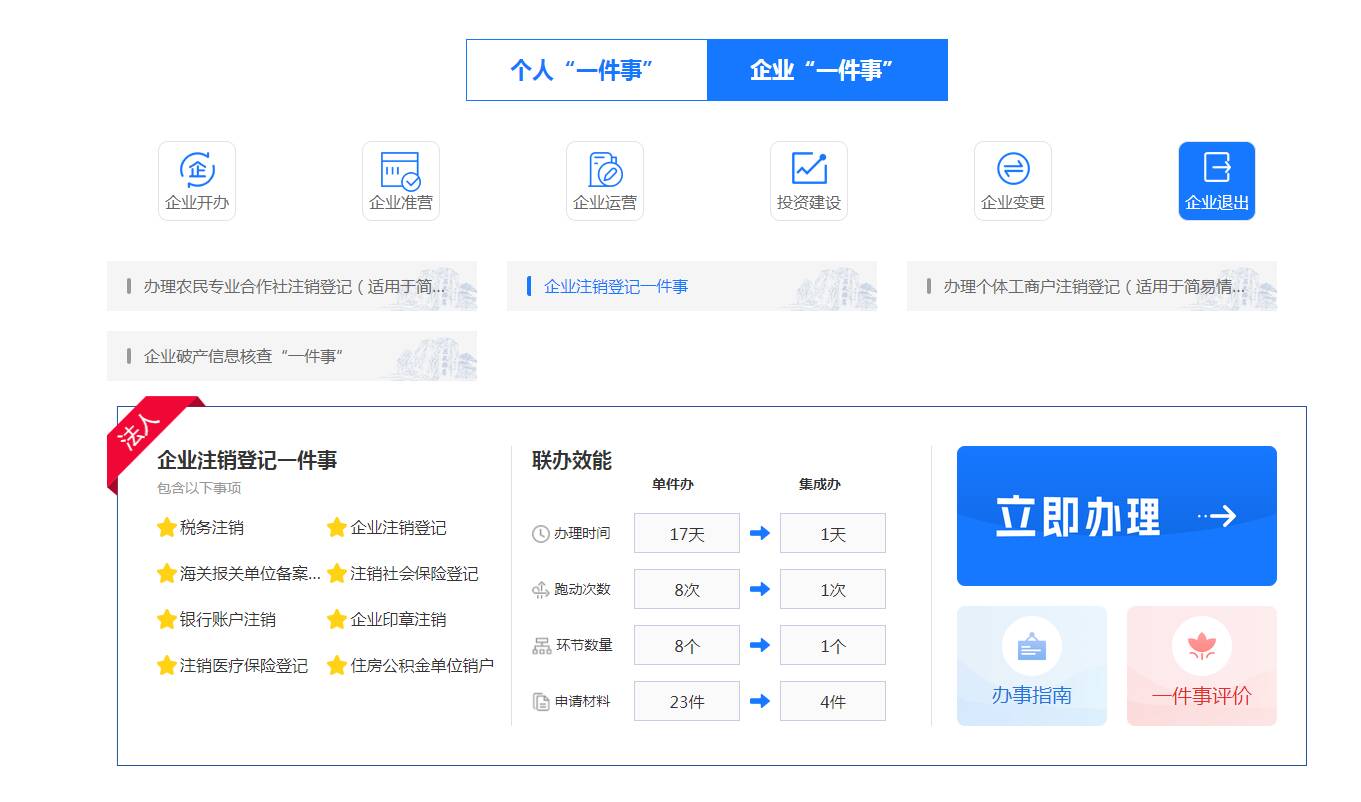This screenshot has width=1361, height=802.
Task: Click the 企业注销登记 item text
Action: pos(398,527)
